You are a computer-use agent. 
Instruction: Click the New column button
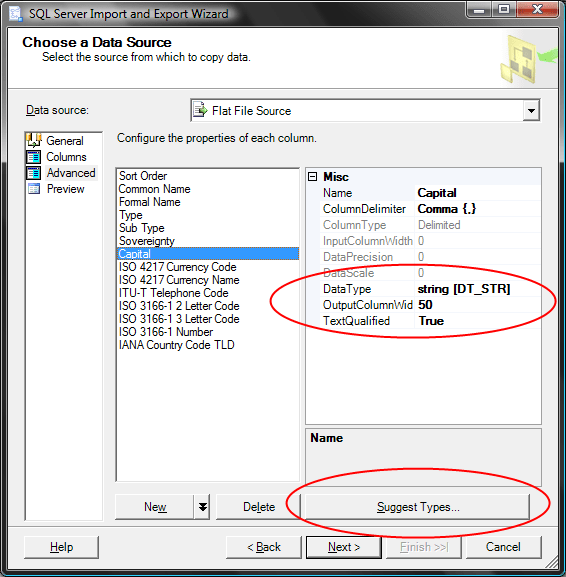pyautogui.click(x=155, y=507)
